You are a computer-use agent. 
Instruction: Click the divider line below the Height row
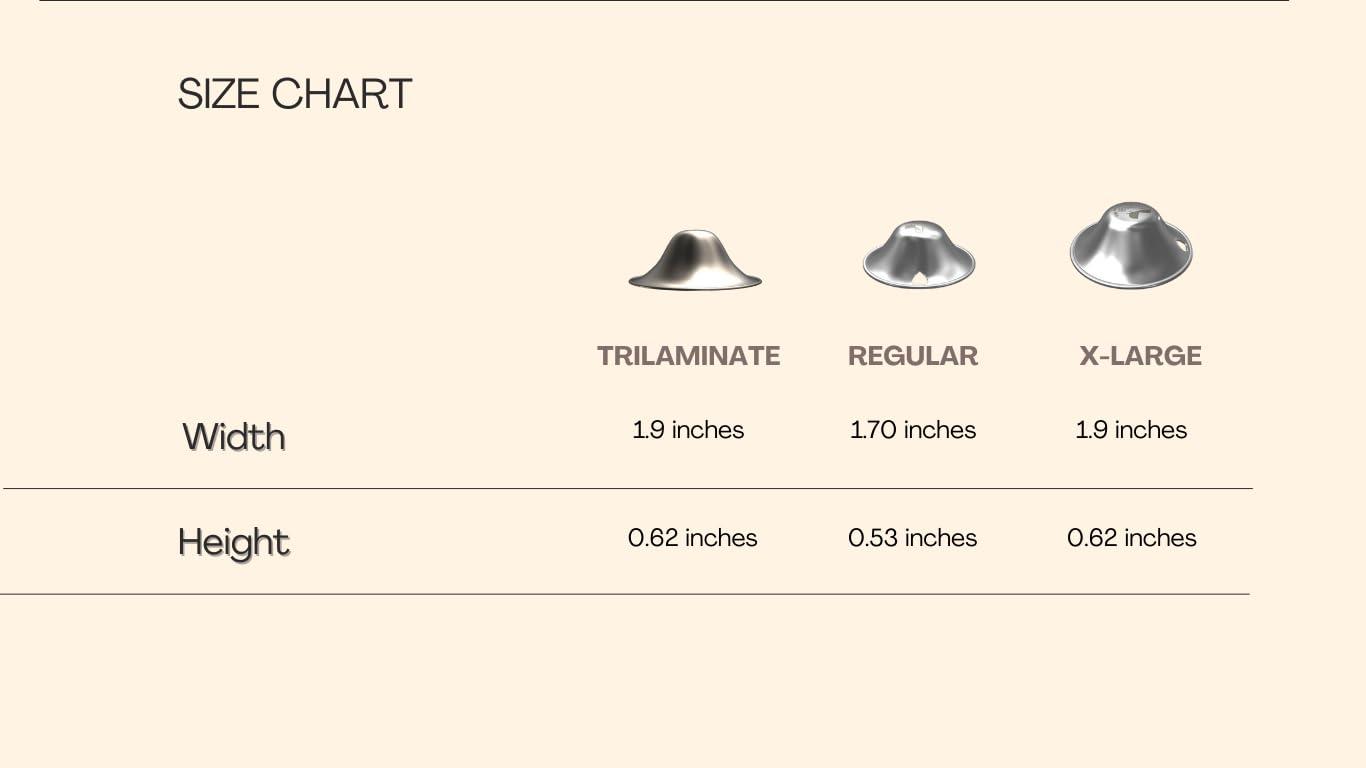tap(624, 594)
